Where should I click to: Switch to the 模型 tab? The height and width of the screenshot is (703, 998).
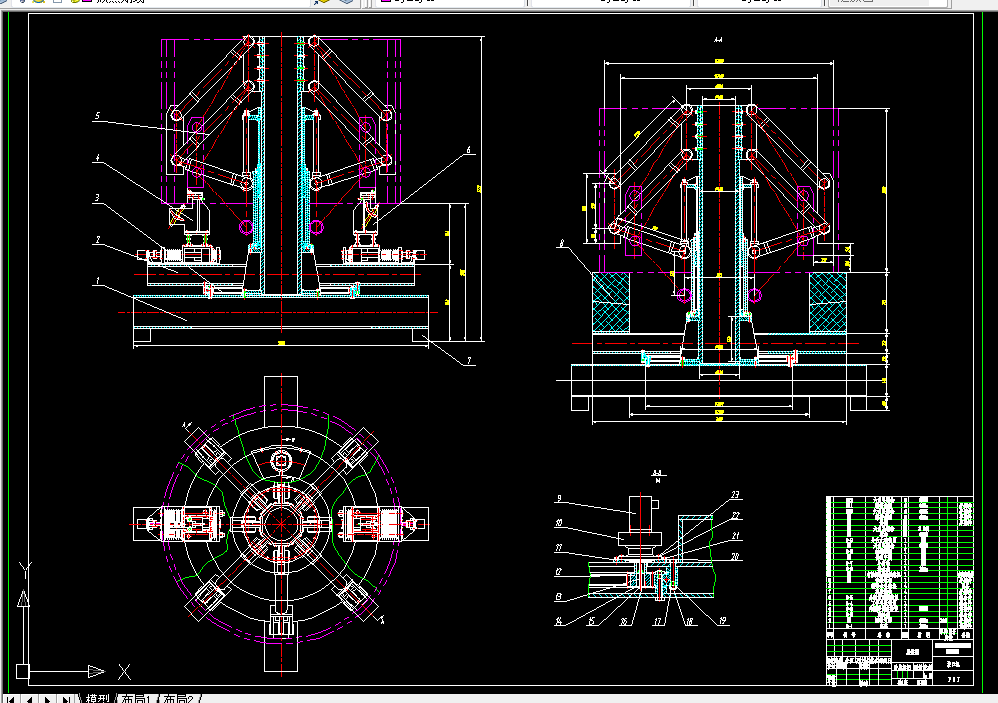pos(97,699)
